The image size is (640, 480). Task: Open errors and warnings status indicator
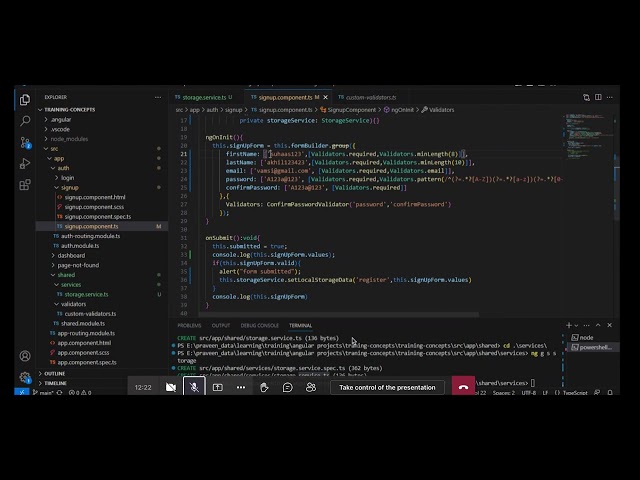(x=80, y=393)
